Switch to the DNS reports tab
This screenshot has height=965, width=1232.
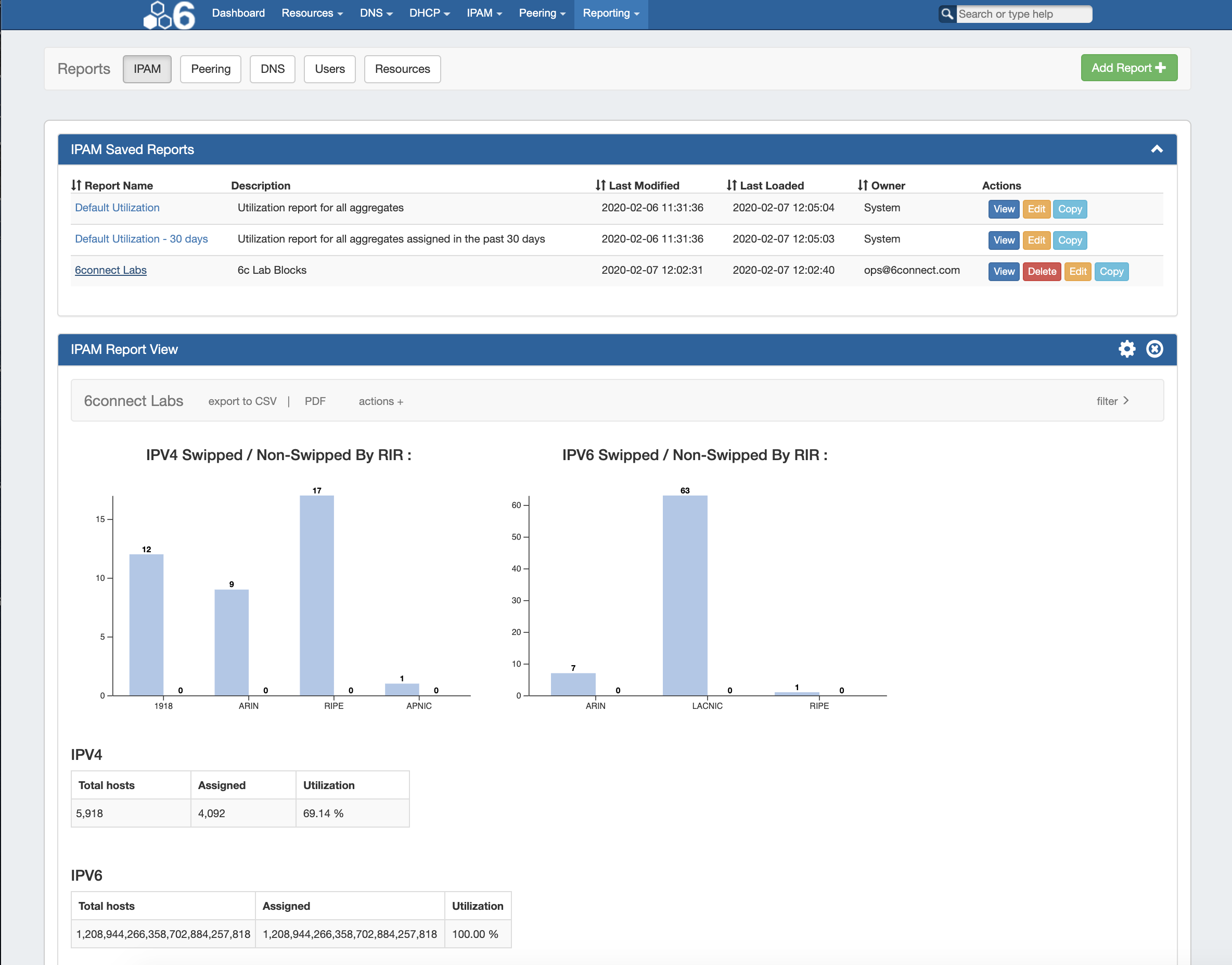272,69
